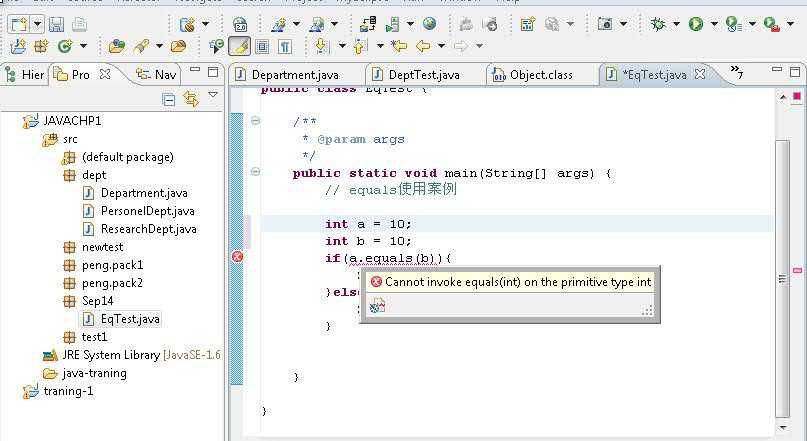This screenshot has width=807, height=441.
Task: Click Last Edit Location arrow icon
Action: (x=398, y=46)
